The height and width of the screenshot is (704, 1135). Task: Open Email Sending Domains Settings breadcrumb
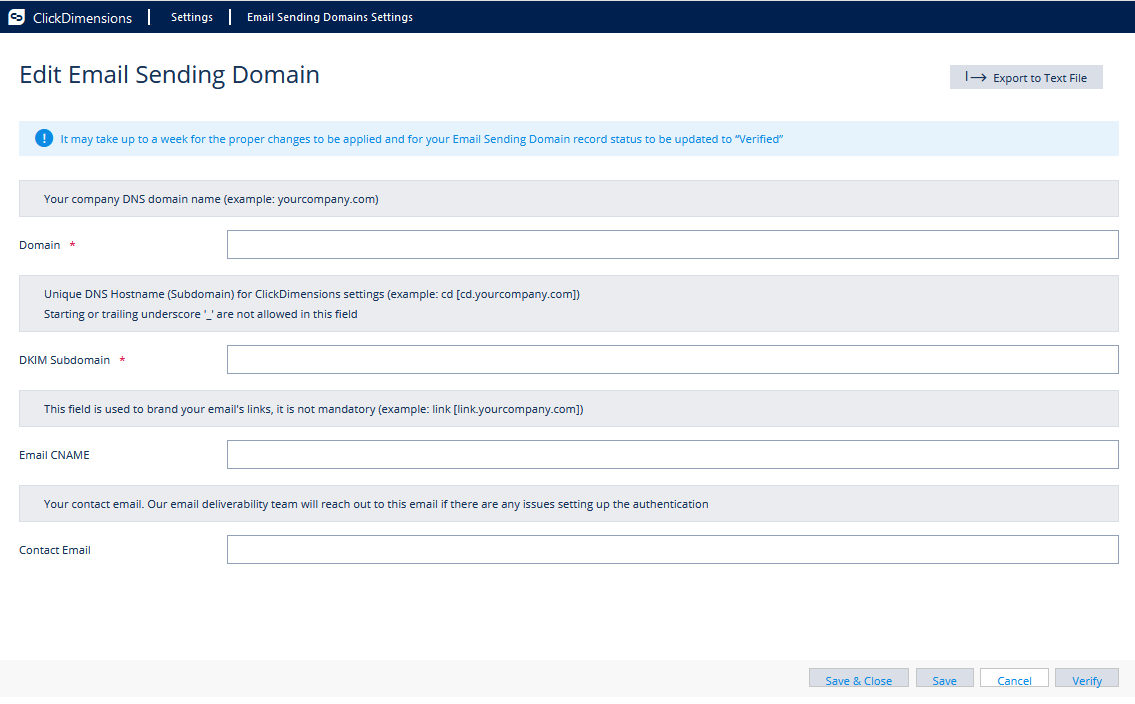click(330, 17)
